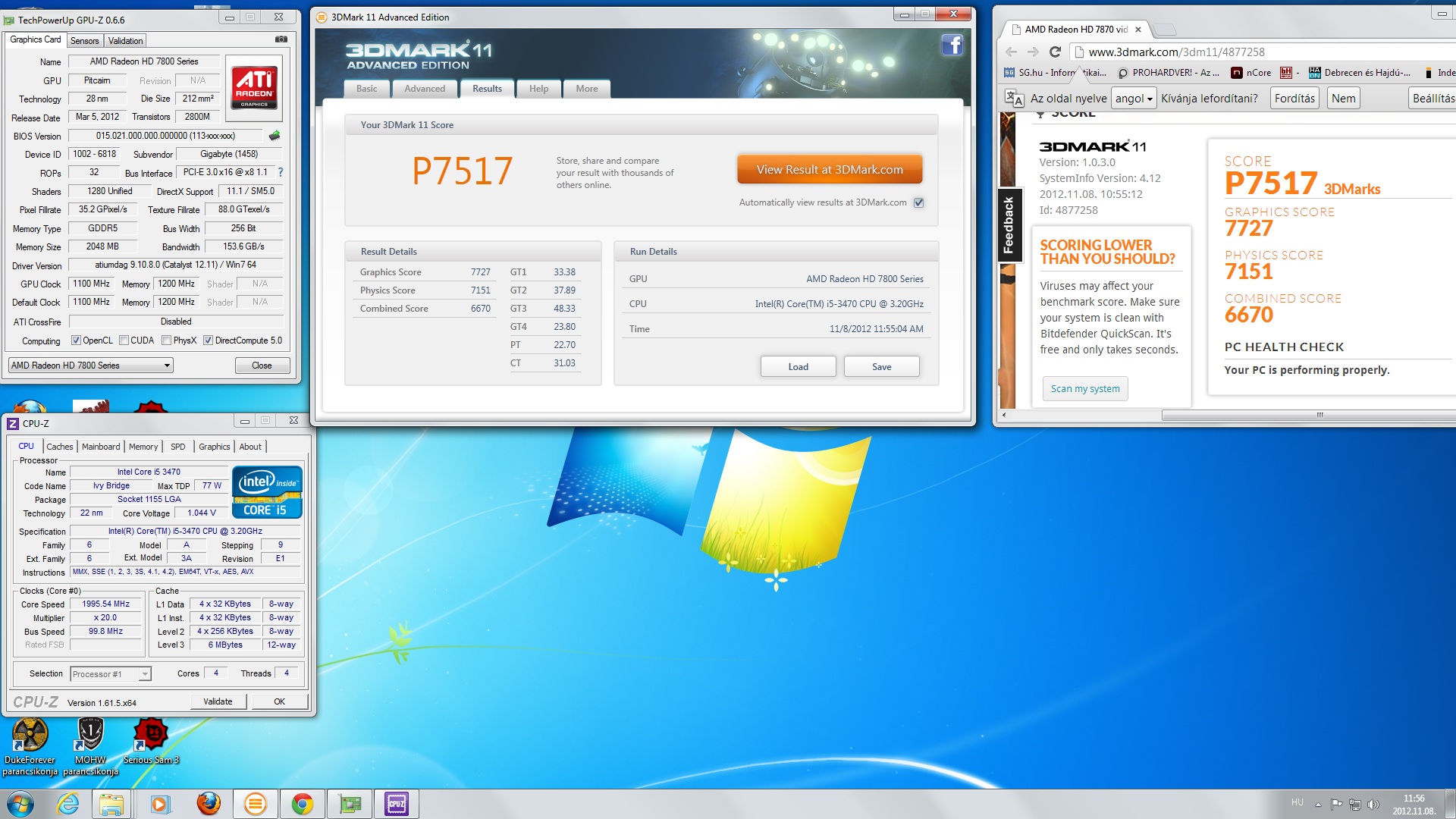The image size is (1456, 819).
Task: Click the OK button in CPU-Z
Action: [279, 701]
